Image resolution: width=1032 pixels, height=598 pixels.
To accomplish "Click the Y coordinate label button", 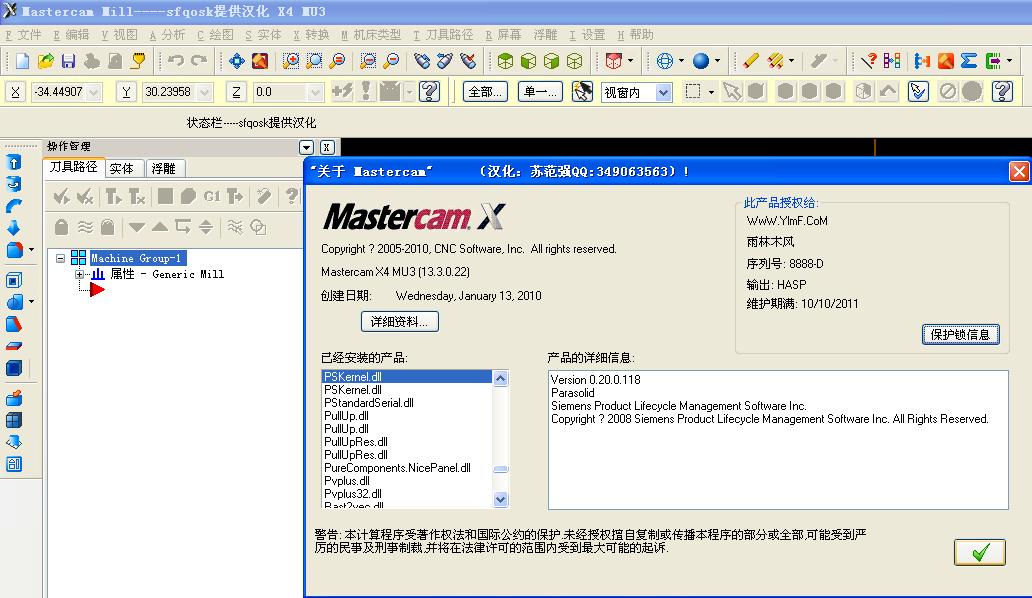I will point(126,92).
